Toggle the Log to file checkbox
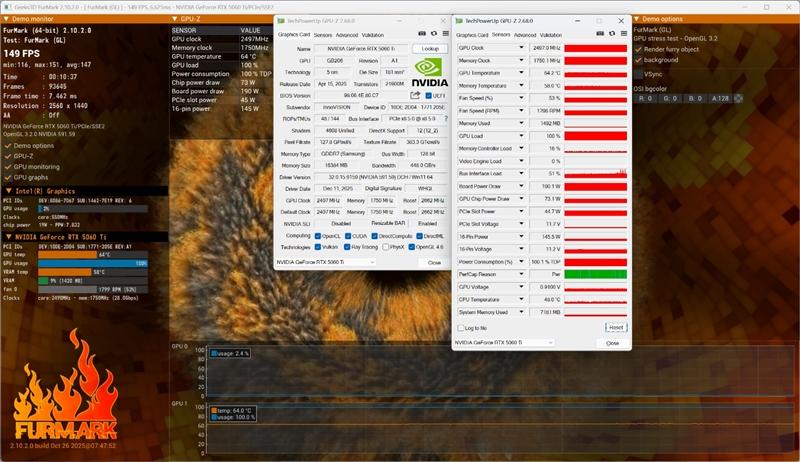This screenshot has width=800, height=462. (461, 328)
